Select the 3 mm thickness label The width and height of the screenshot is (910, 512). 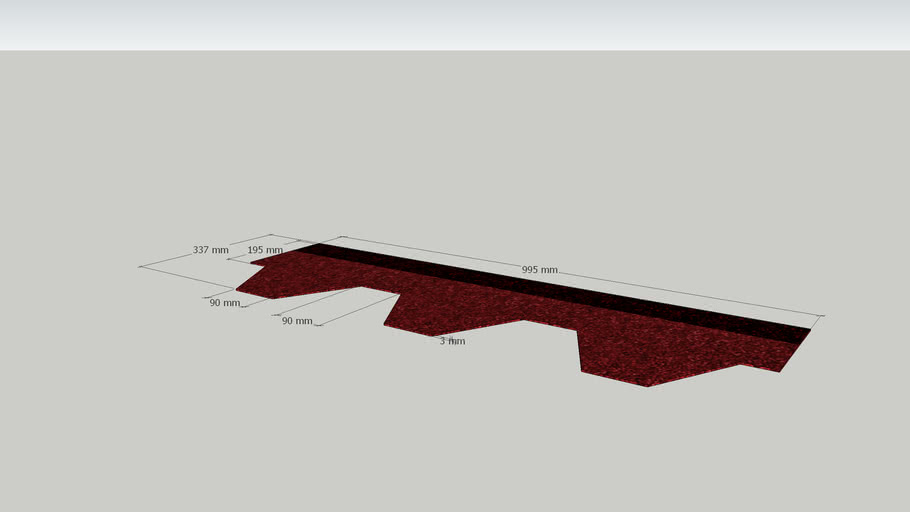(x=452, y=341)
